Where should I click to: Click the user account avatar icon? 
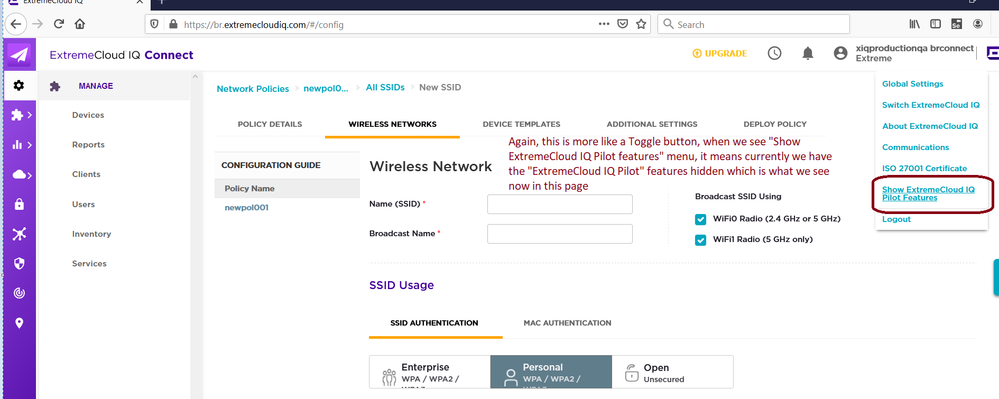point(841,54)
